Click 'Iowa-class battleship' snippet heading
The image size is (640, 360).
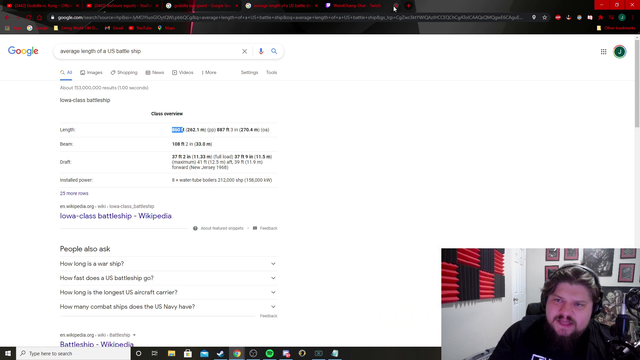85,100
